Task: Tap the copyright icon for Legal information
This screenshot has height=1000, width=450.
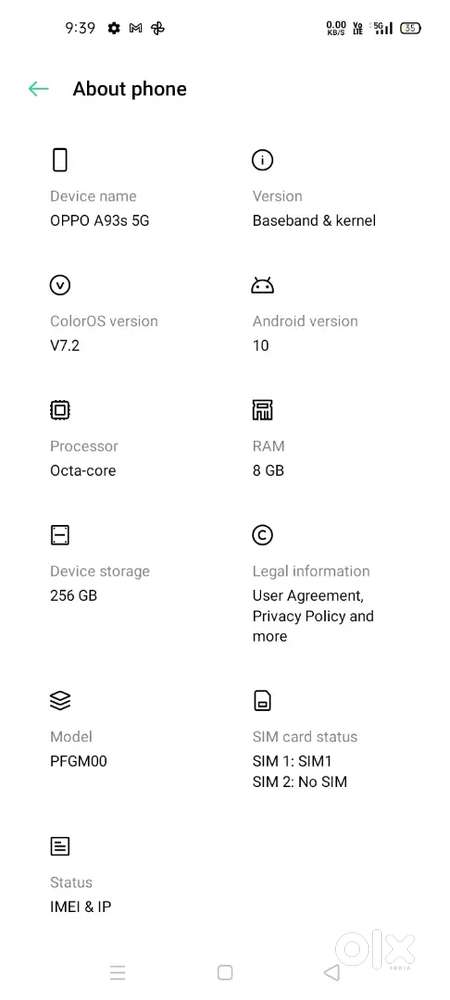Action: tap(262, 535)
